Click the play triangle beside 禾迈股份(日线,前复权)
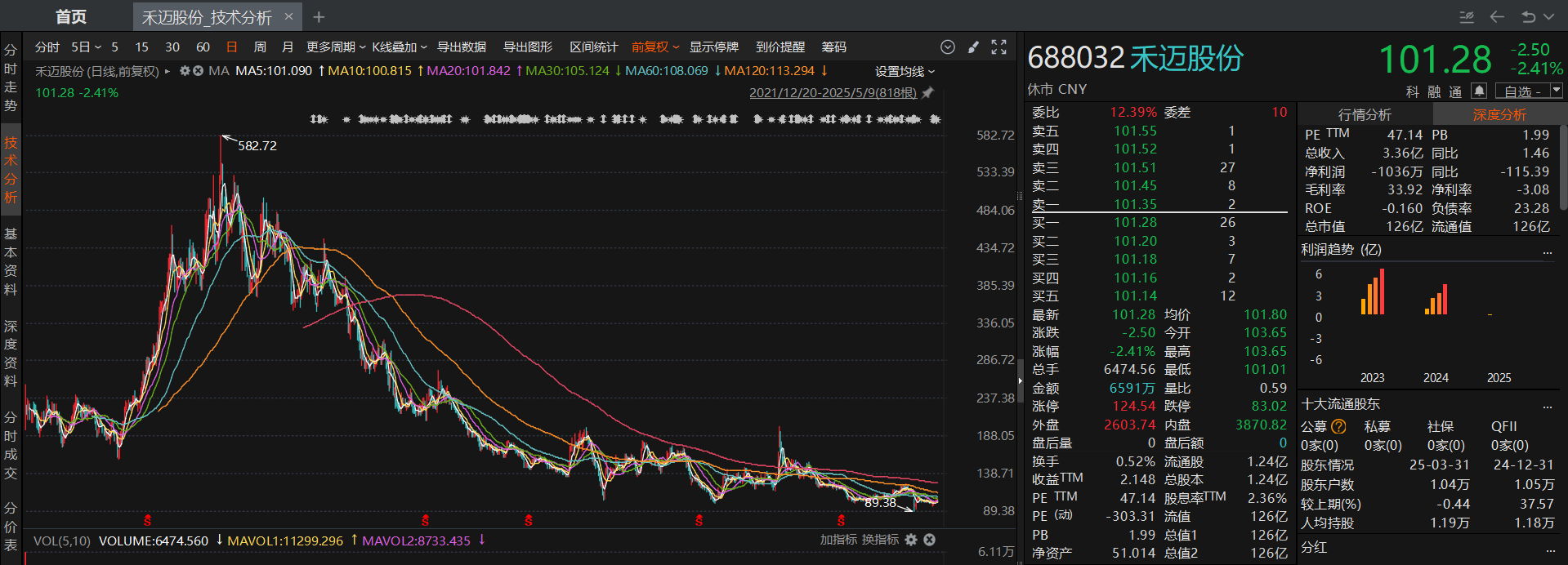This screenshot has height=565, width=1568. pos(168,71)
